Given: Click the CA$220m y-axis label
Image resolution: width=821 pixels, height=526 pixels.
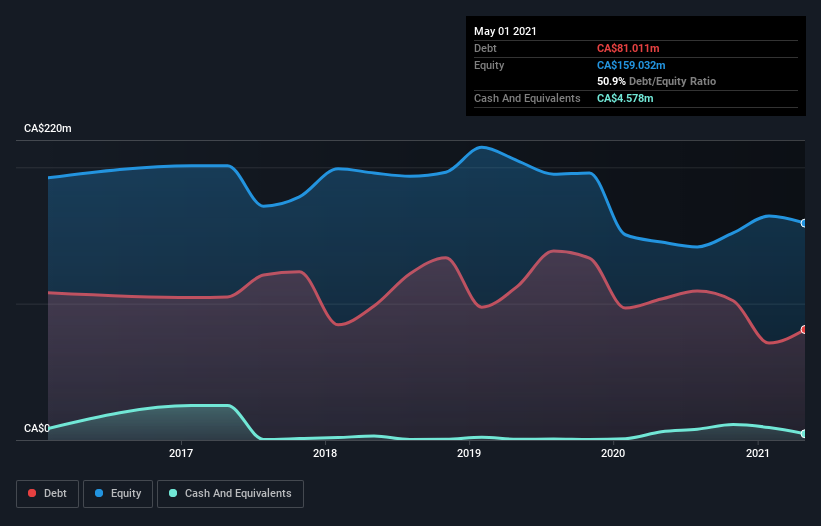Looking at the screenshot, I should click(48, 128).
